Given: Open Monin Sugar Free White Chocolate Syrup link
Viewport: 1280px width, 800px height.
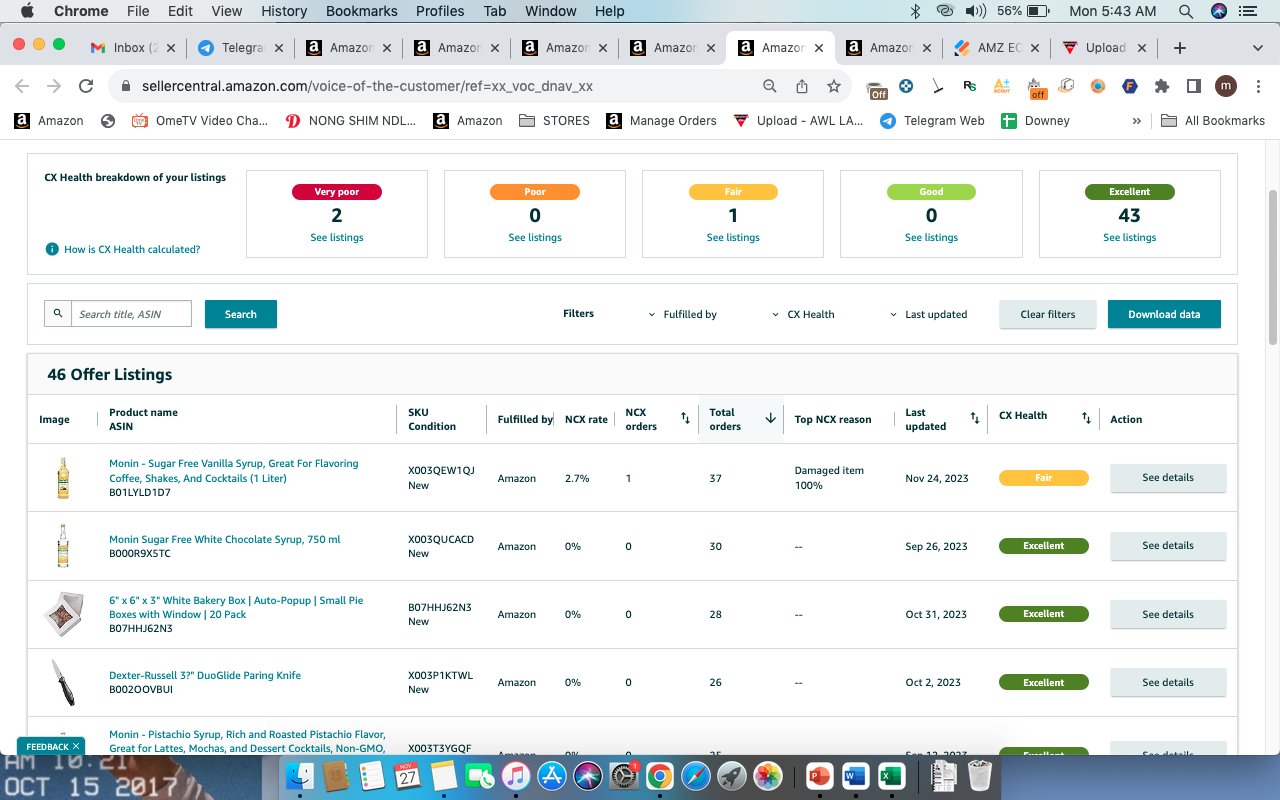Looking at the screenshot, I should (225, 540).
